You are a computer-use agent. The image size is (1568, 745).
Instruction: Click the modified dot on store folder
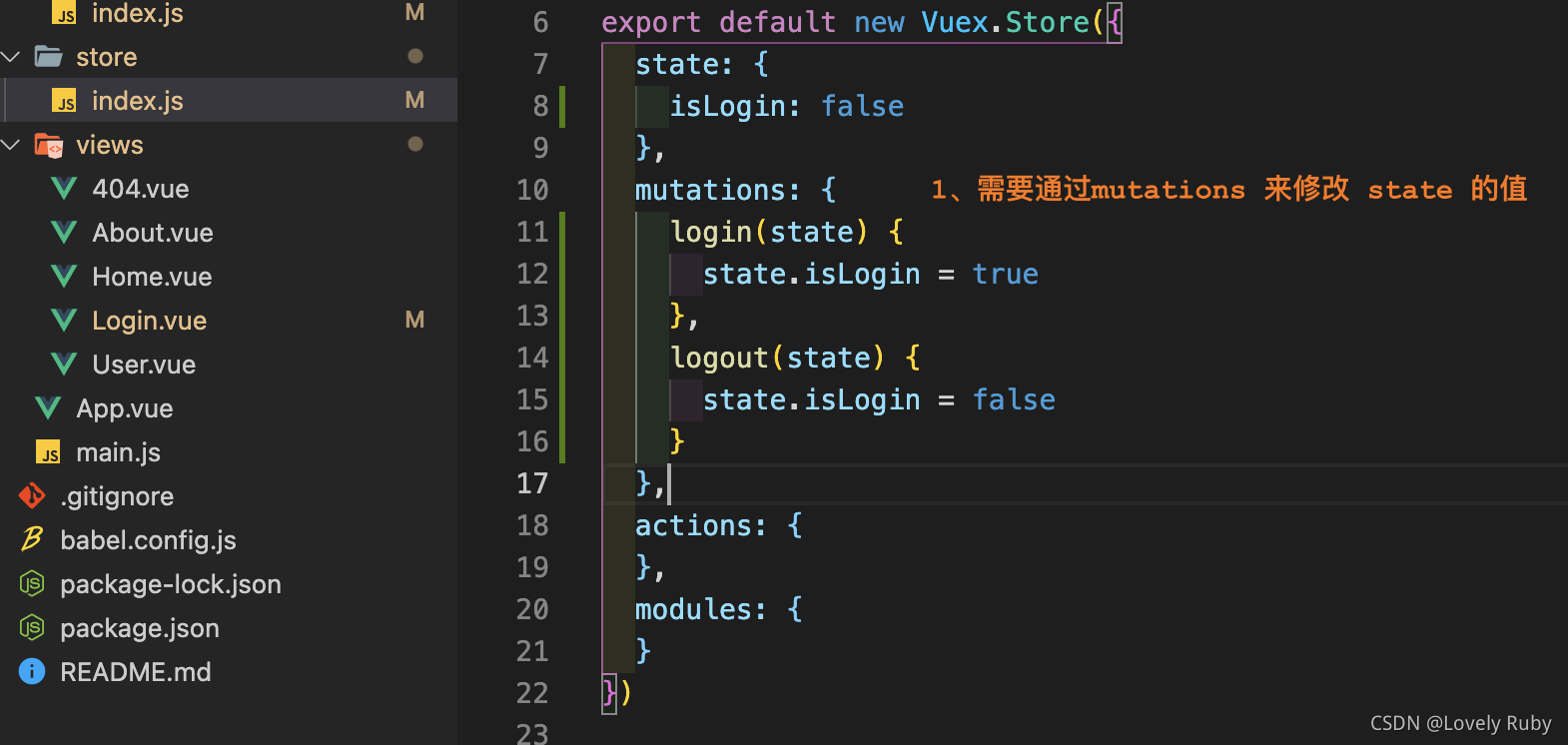click(415, 56)
